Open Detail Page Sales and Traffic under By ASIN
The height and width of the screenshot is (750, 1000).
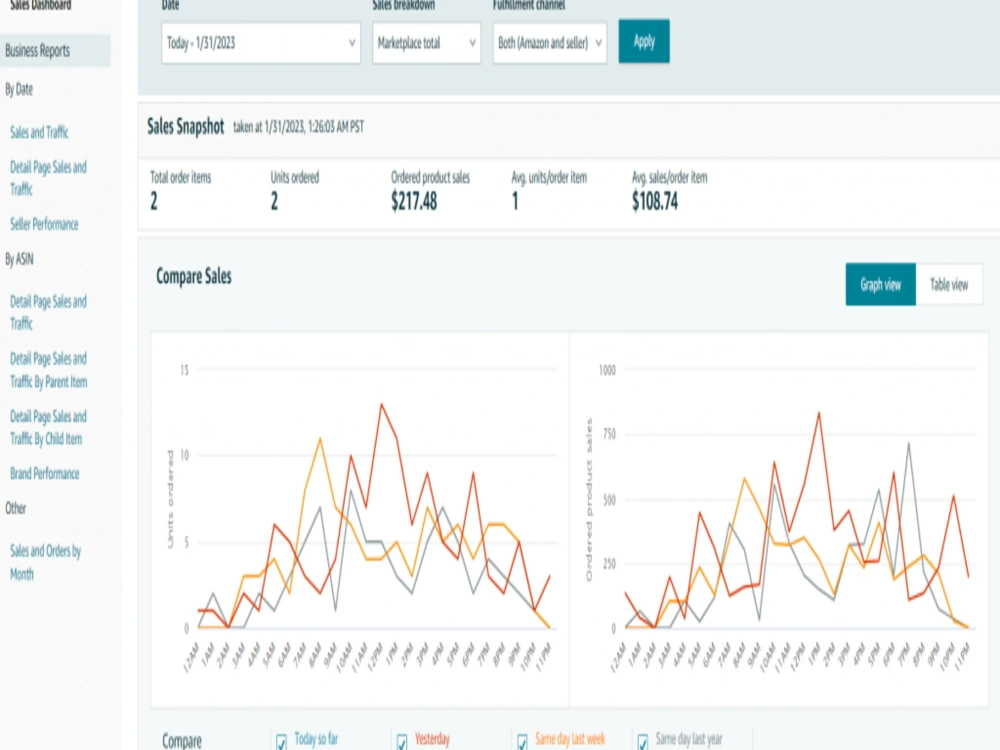pyautogui.click(x=48, y=312)
